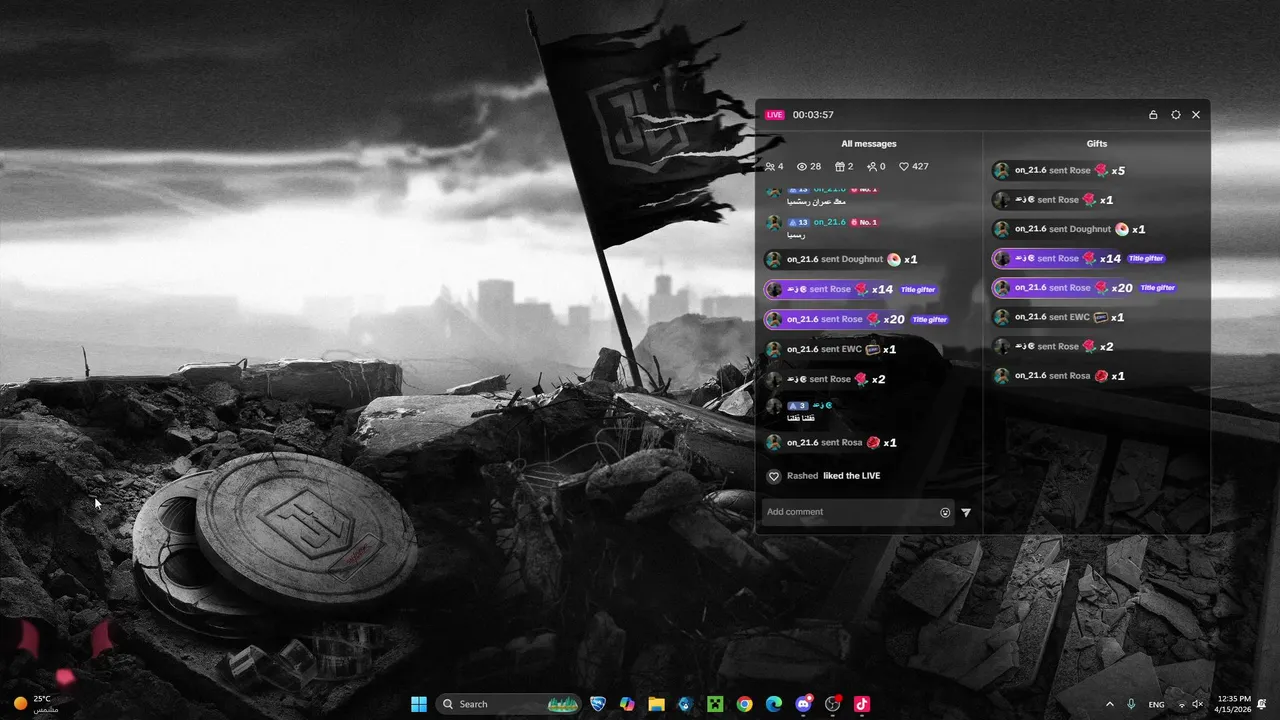Click the lock icon in the LIVE chat panel

click(x=1153, y=115)
